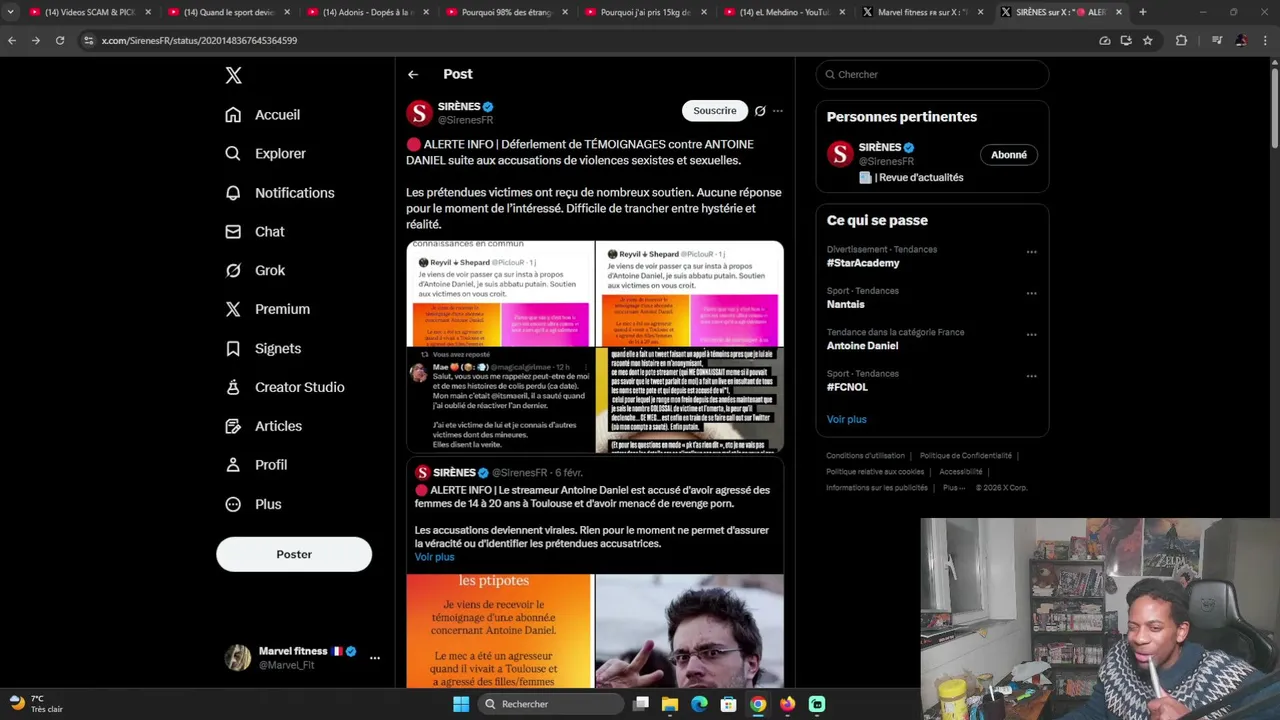
Task: Click the address bar URL
Action: pos(199,40)
